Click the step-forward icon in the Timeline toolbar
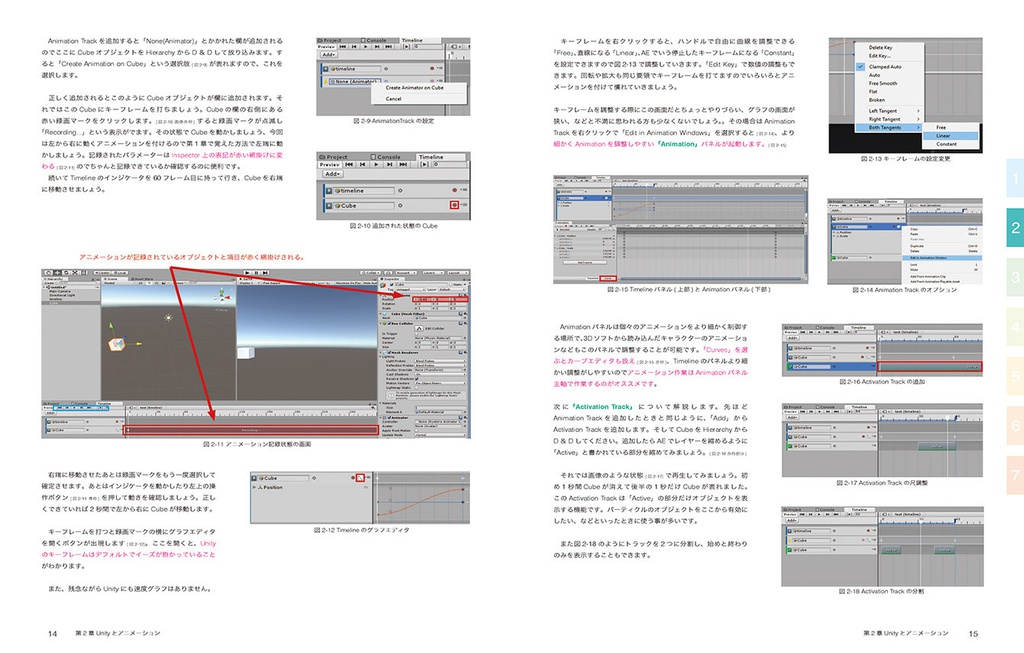1024x653 pixels. pos(377,46)
